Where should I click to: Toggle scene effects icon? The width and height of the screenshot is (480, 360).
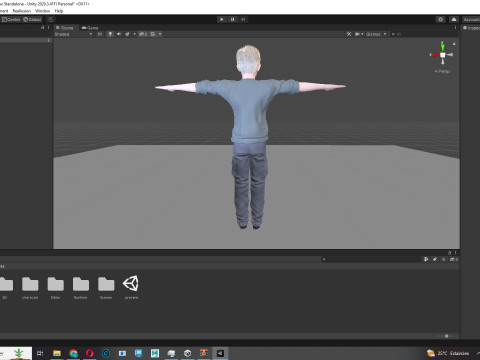(127, 34)
